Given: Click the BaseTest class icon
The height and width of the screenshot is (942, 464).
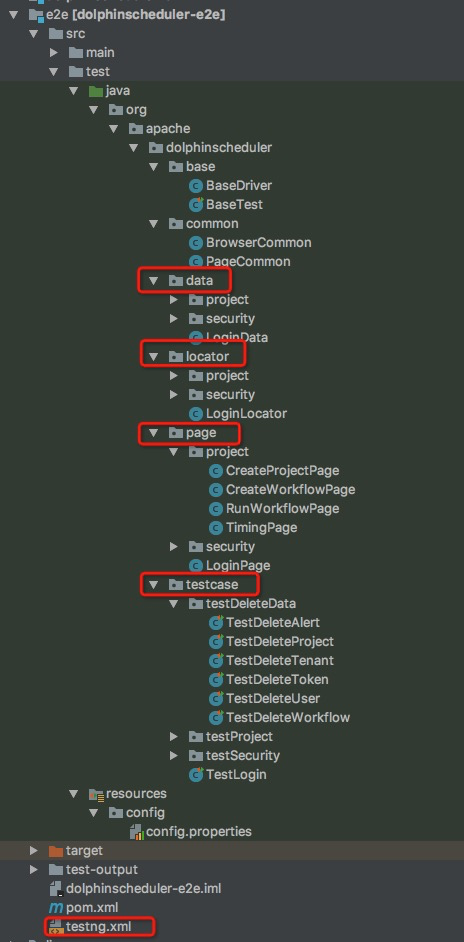Looking at the screenshot, I should click(x=195, y=204).
